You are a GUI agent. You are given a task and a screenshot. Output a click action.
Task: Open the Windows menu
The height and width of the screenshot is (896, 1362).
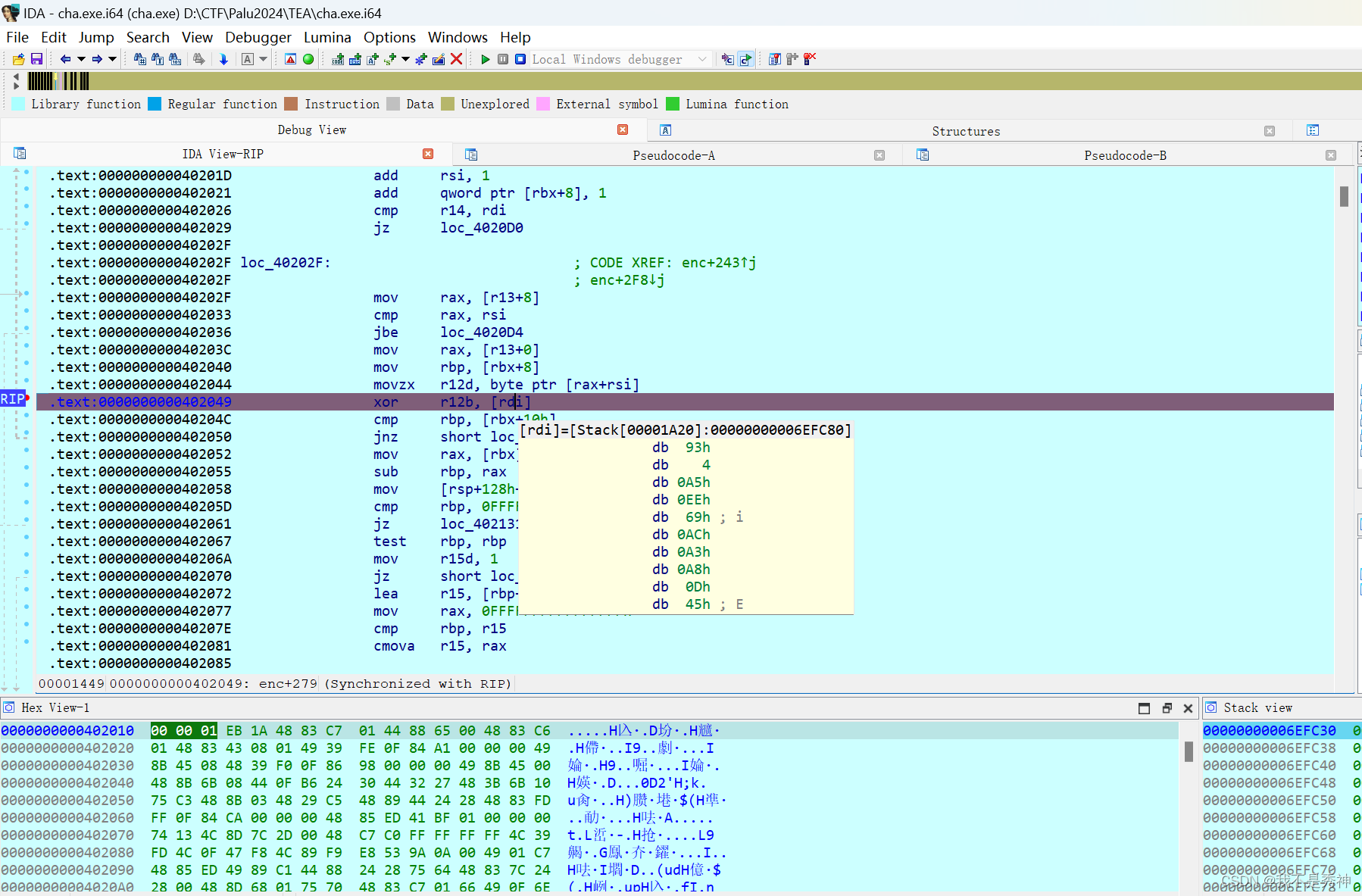tap(458, 37)
